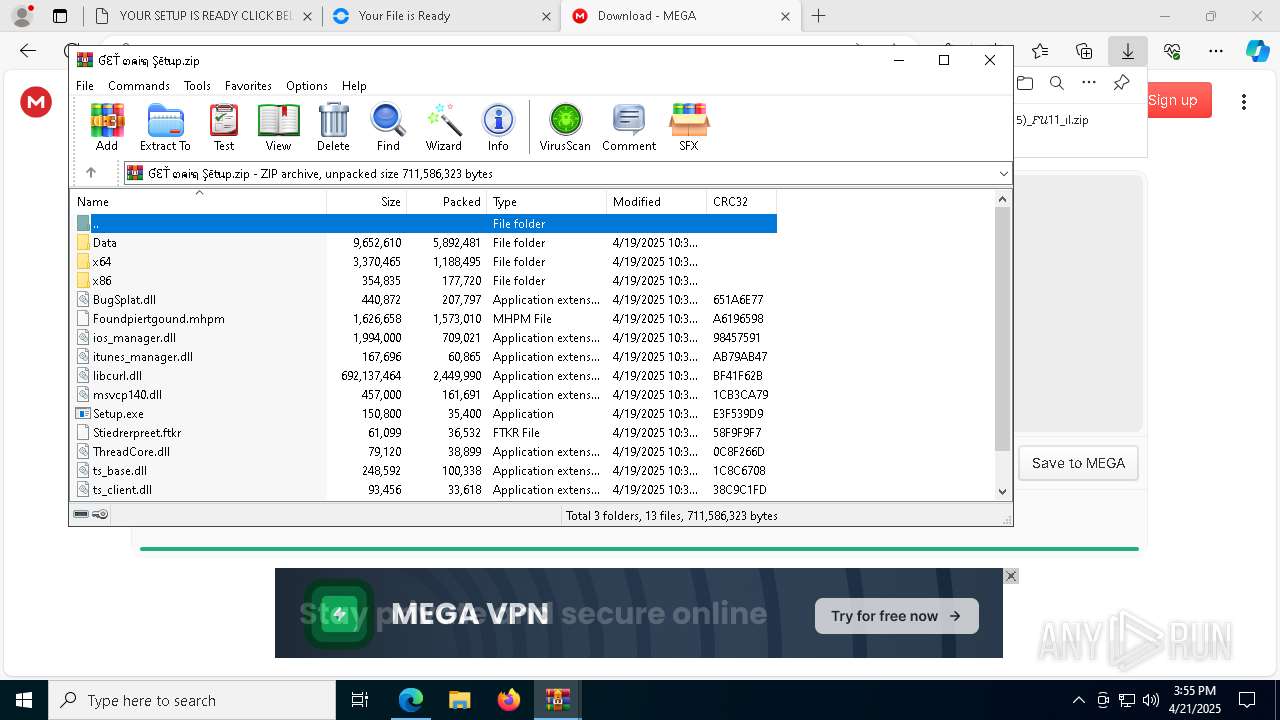Click the taskbar search box
This screenshot has height=720, width=1280.
coord(192,700)
